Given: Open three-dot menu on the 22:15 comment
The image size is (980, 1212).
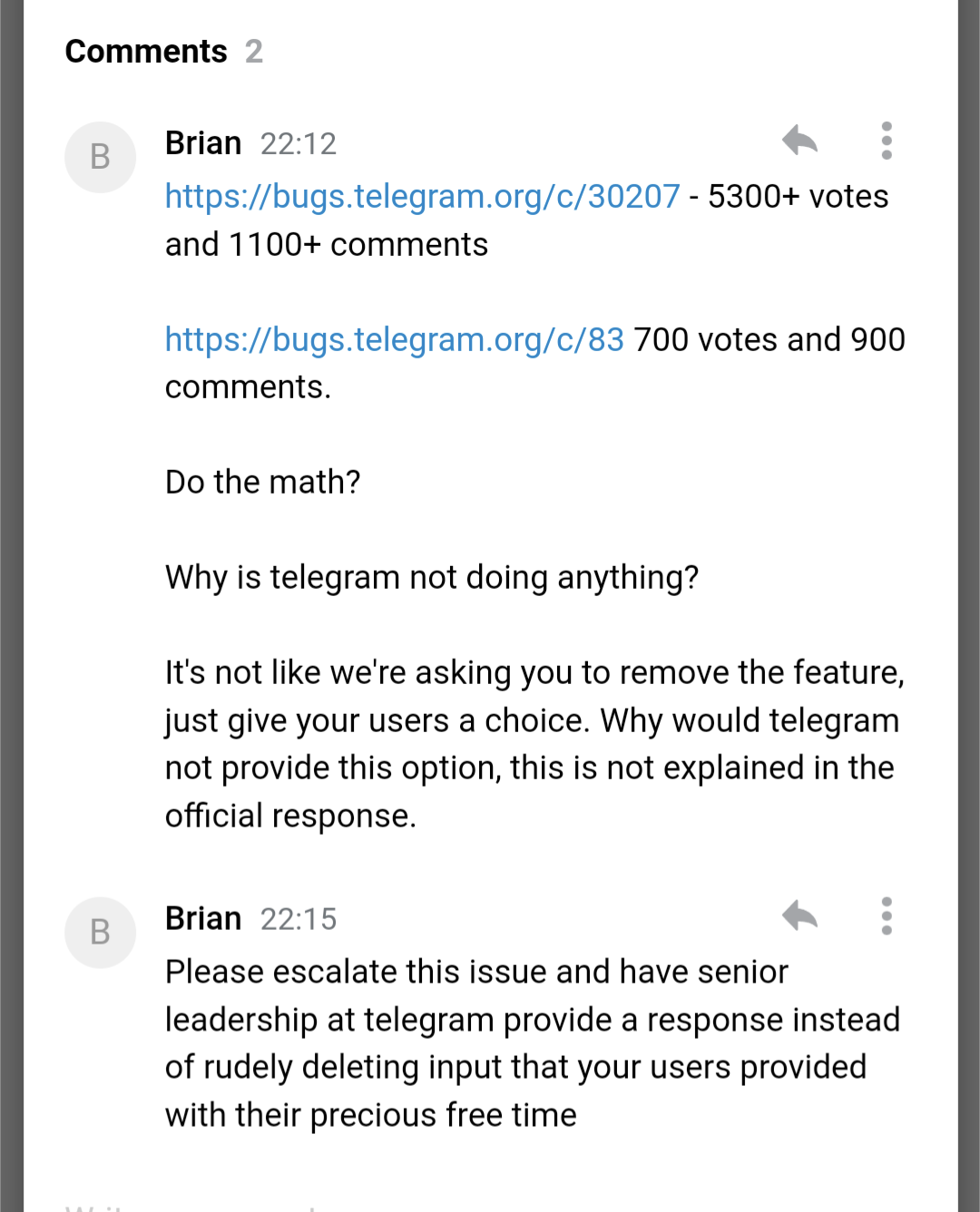Looking at the screenshot, I should tap(887, 916).
